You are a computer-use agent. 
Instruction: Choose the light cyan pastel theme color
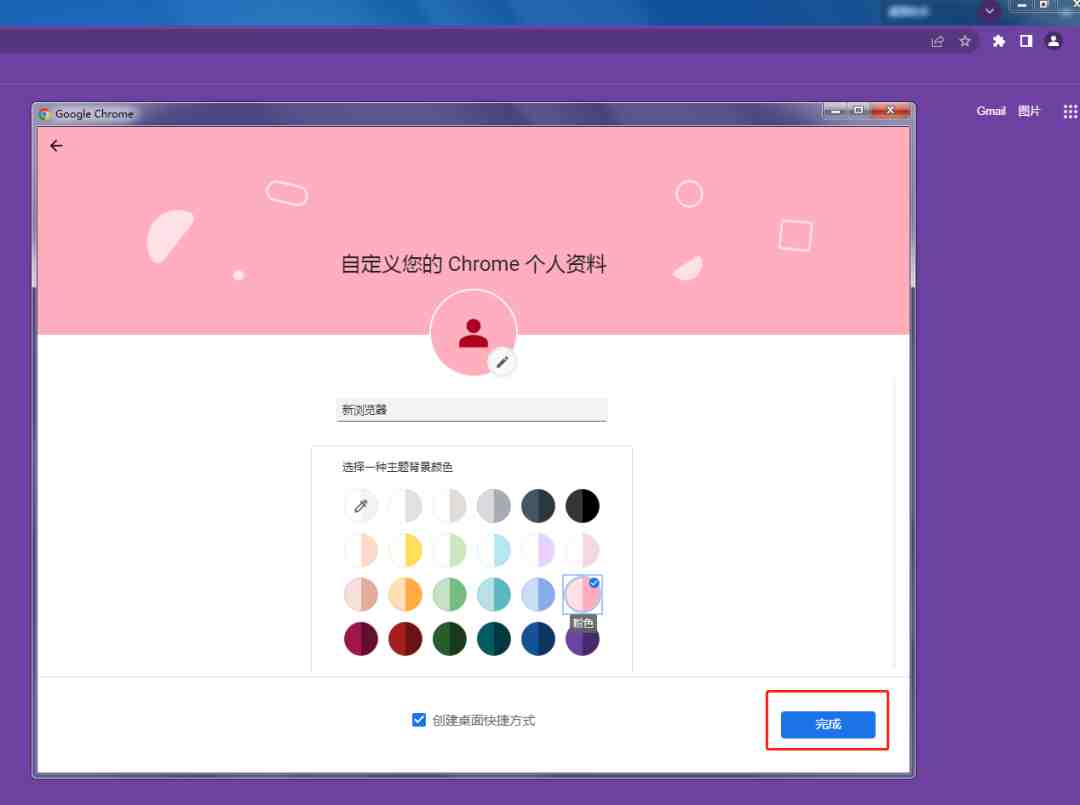[x=494, y=550]
